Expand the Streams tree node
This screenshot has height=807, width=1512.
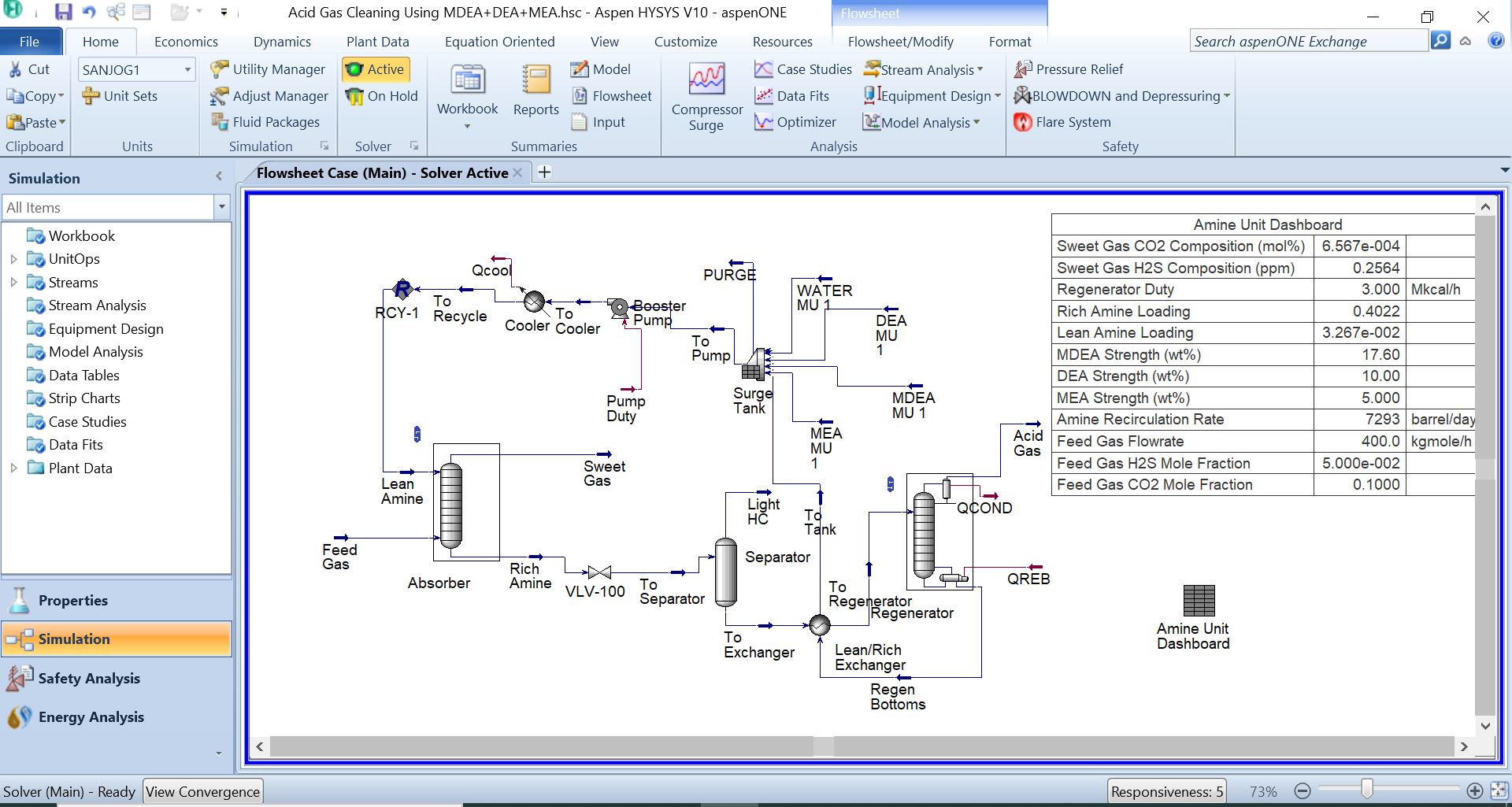13,283
